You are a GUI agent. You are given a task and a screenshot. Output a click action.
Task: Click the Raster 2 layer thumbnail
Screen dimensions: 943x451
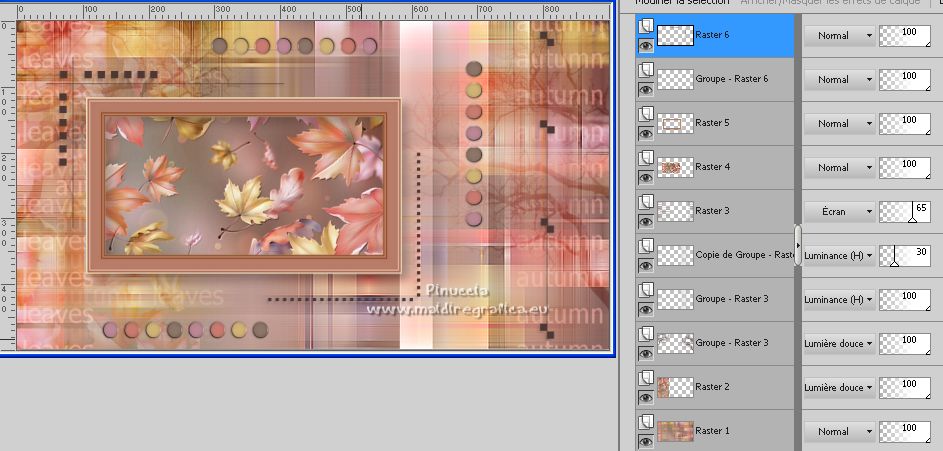[x=675, y=387]
